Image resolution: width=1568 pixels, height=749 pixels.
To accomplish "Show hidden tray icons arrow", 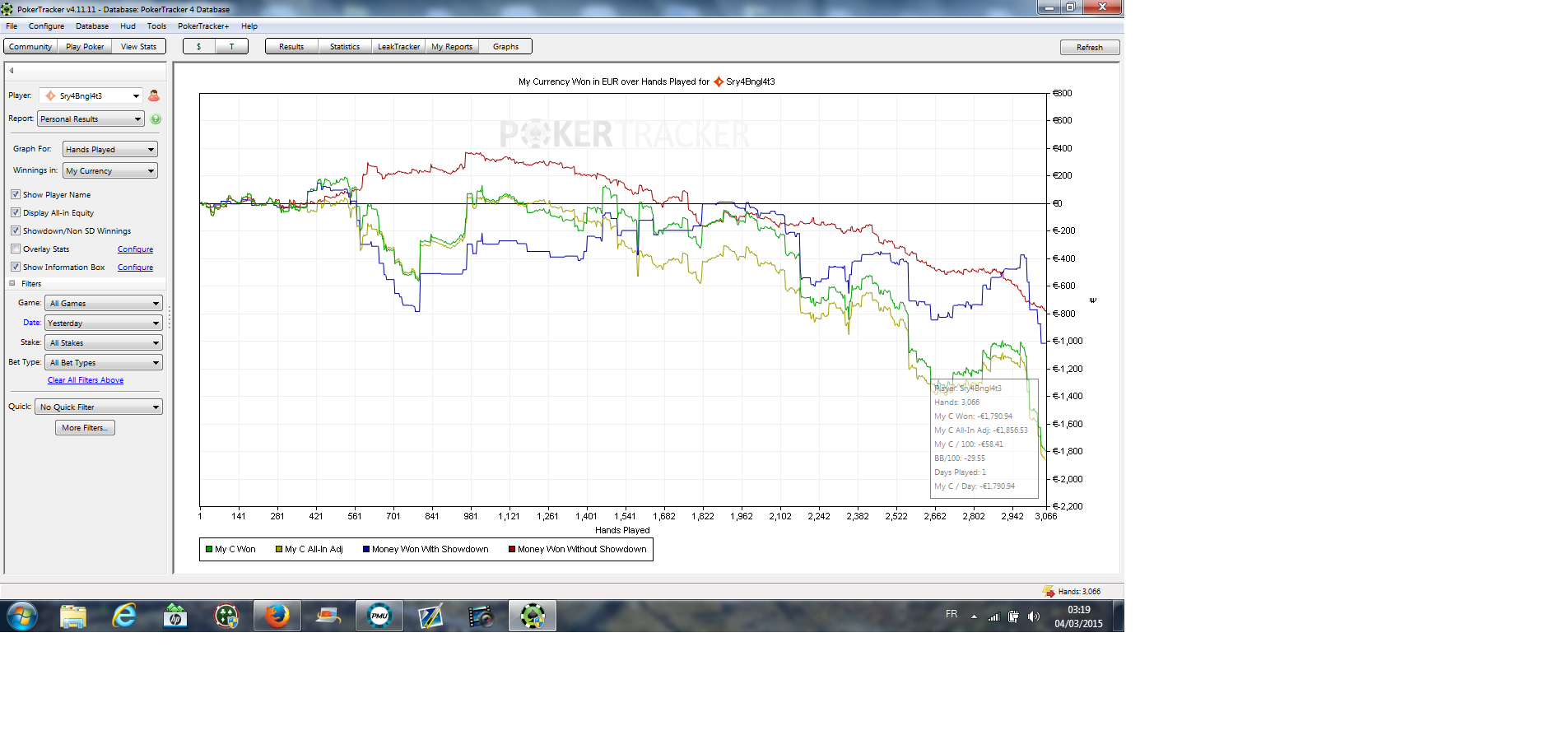I will pos(974,616).
